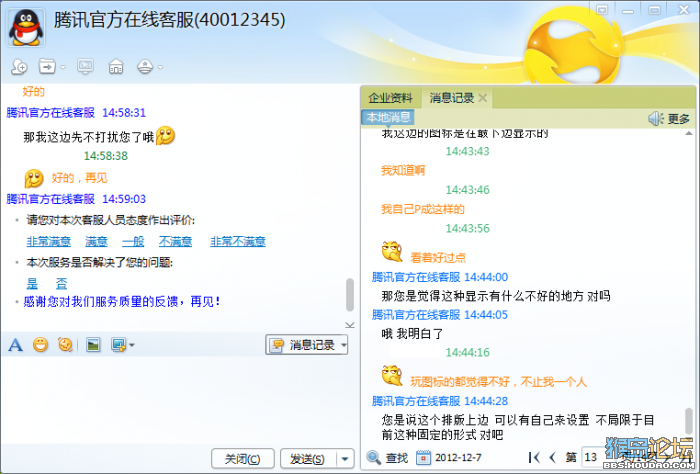Image resolution: width=700 pixels, height=474 pixels.
Task: Click the speaker sound icon
Action: pyautogui.click(x=656, y=118)
